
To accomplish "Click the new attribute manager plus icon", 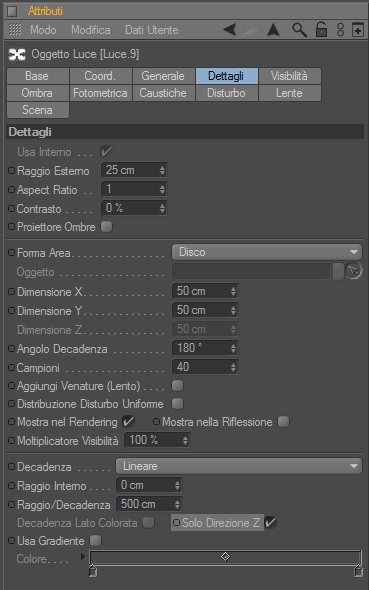I will 357,30.
